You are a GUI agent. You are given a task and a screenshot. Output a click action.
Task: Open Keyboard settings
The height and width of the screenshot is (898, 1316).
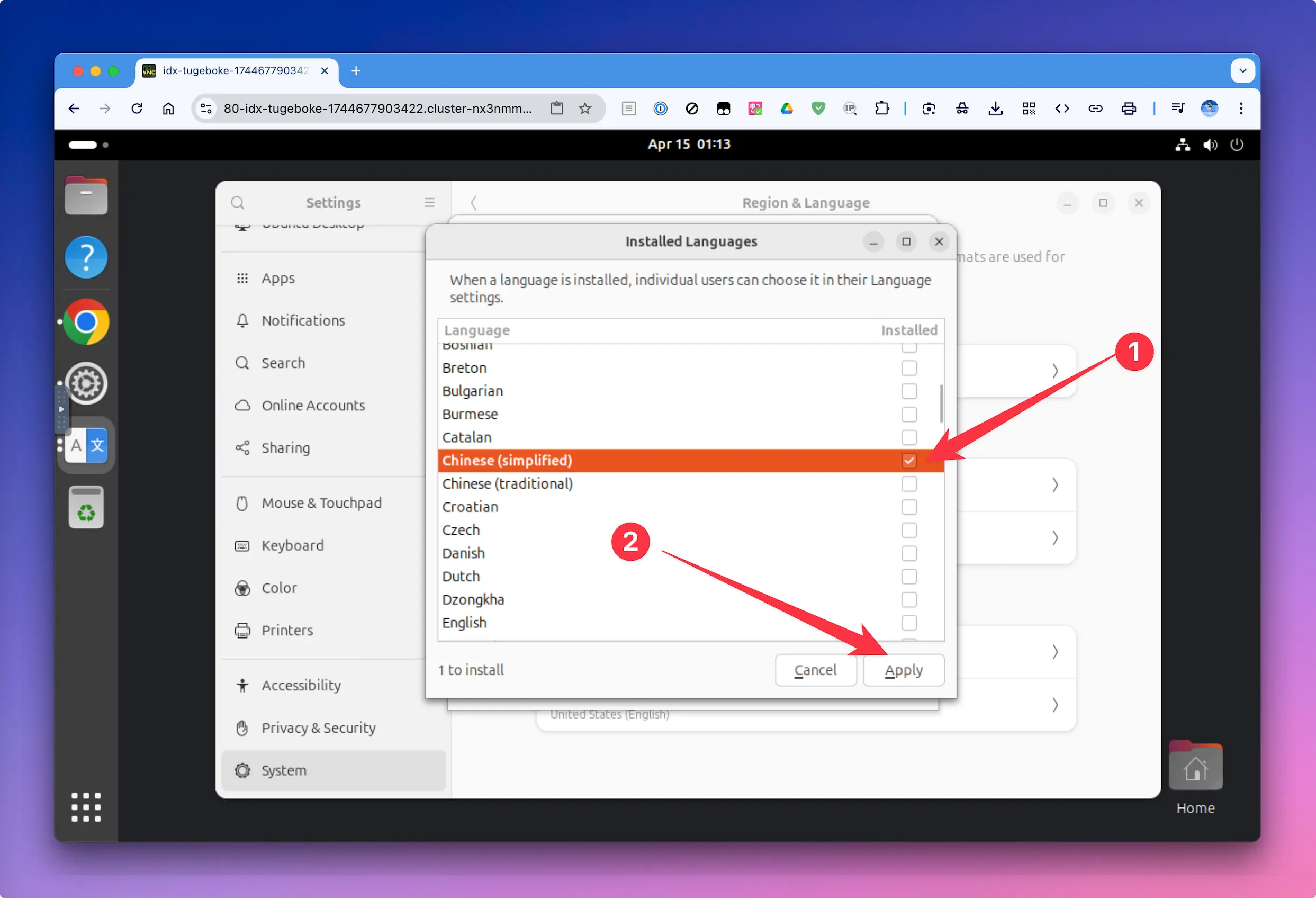click(x=333, y=545)
